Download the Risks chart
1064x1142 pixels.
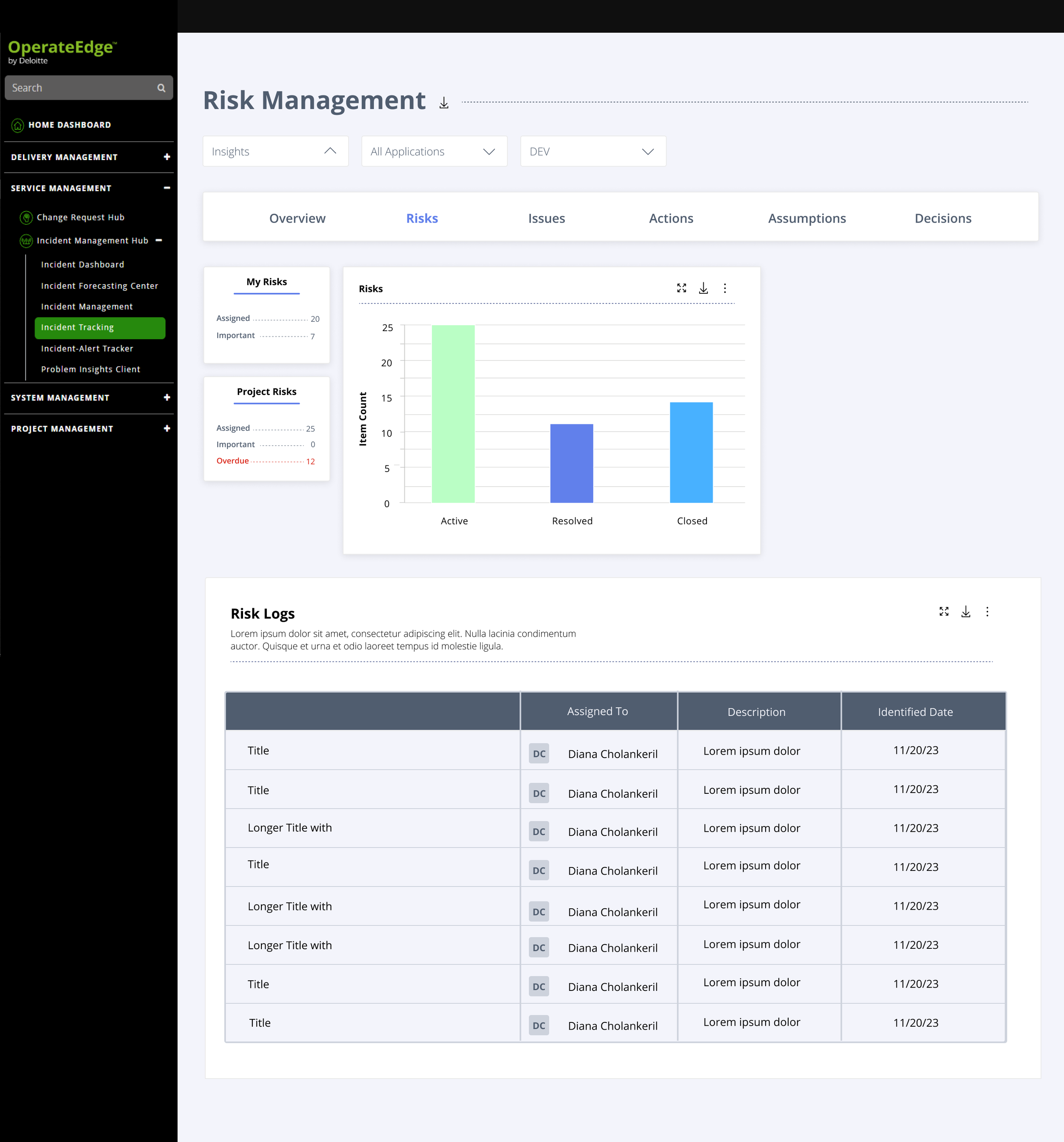(x=703, y=288)
